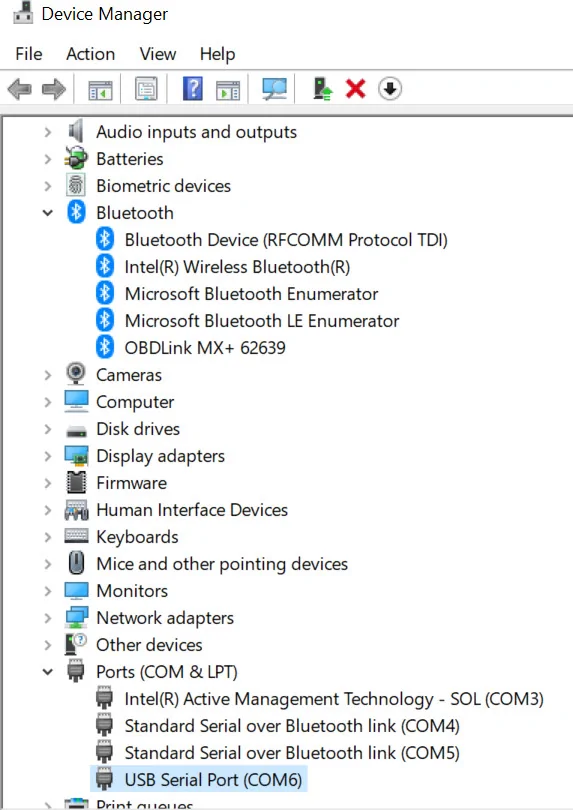Click the red X Uninstall device icon
The height and width of the screenshot is (810, 573).
click(x=355, y=89)
